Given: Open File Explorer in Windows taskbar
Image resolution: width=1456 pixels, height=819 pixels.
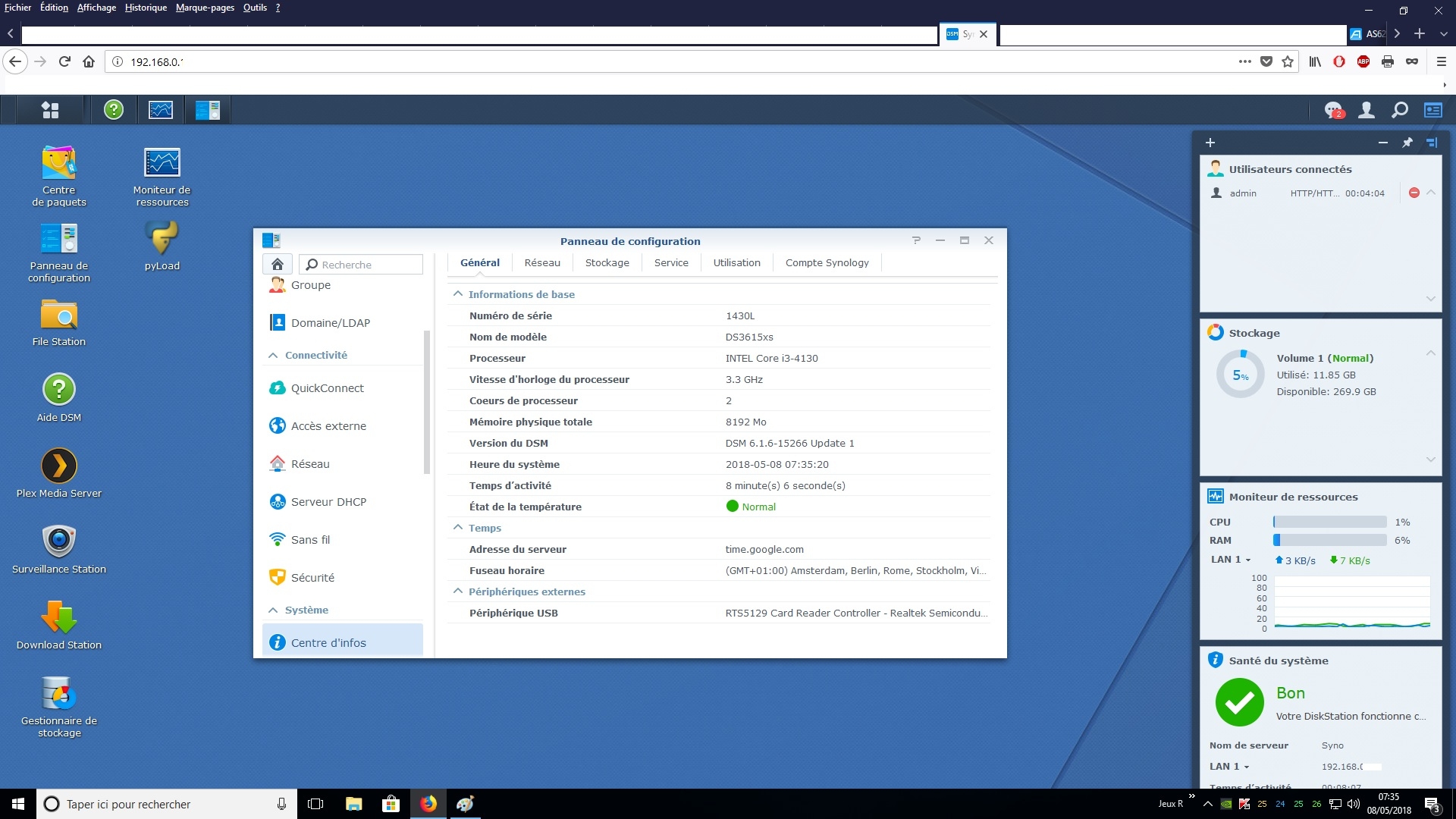Looking at the screenshot, I should pos(353,804).
